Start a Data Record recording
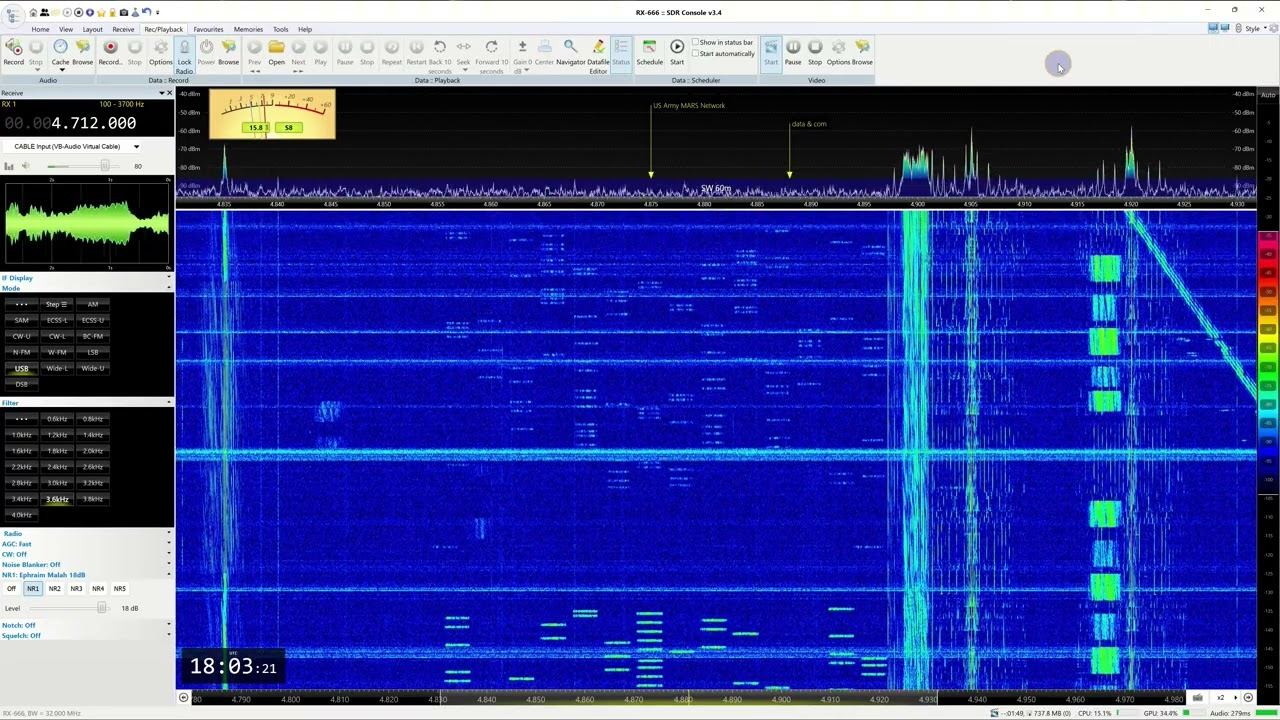 point(110,51)
